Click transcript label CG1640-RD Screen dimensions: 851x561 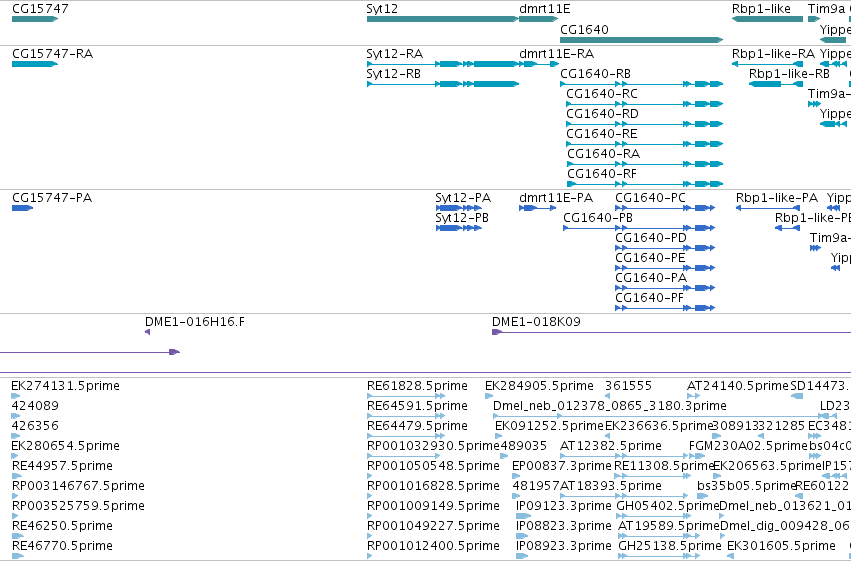(602, 114)
